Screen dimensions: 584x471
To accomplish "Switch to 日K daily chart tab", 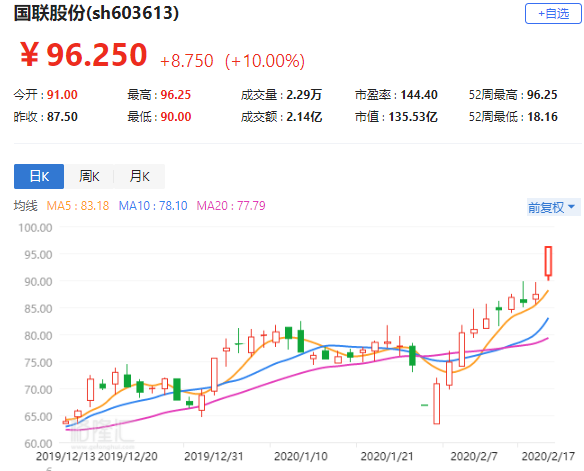I will (x=39, y=176).
